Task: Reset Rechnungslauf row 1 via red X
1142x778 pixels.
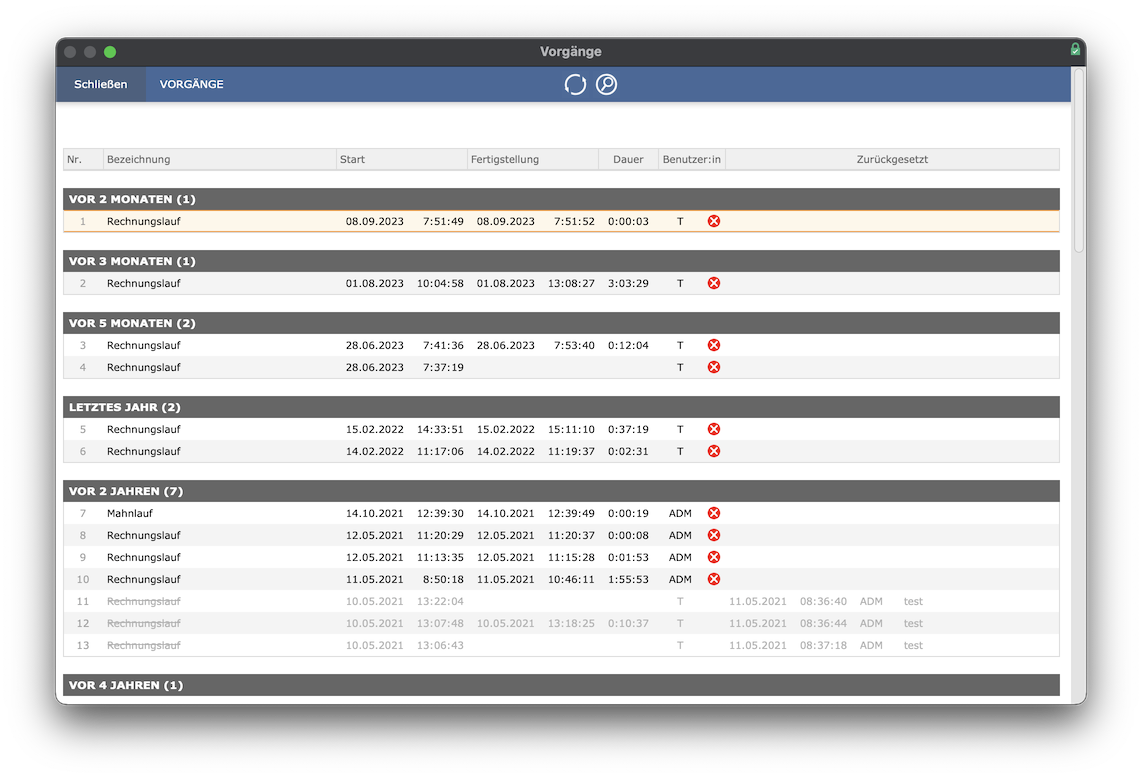Action: point(714,221)
